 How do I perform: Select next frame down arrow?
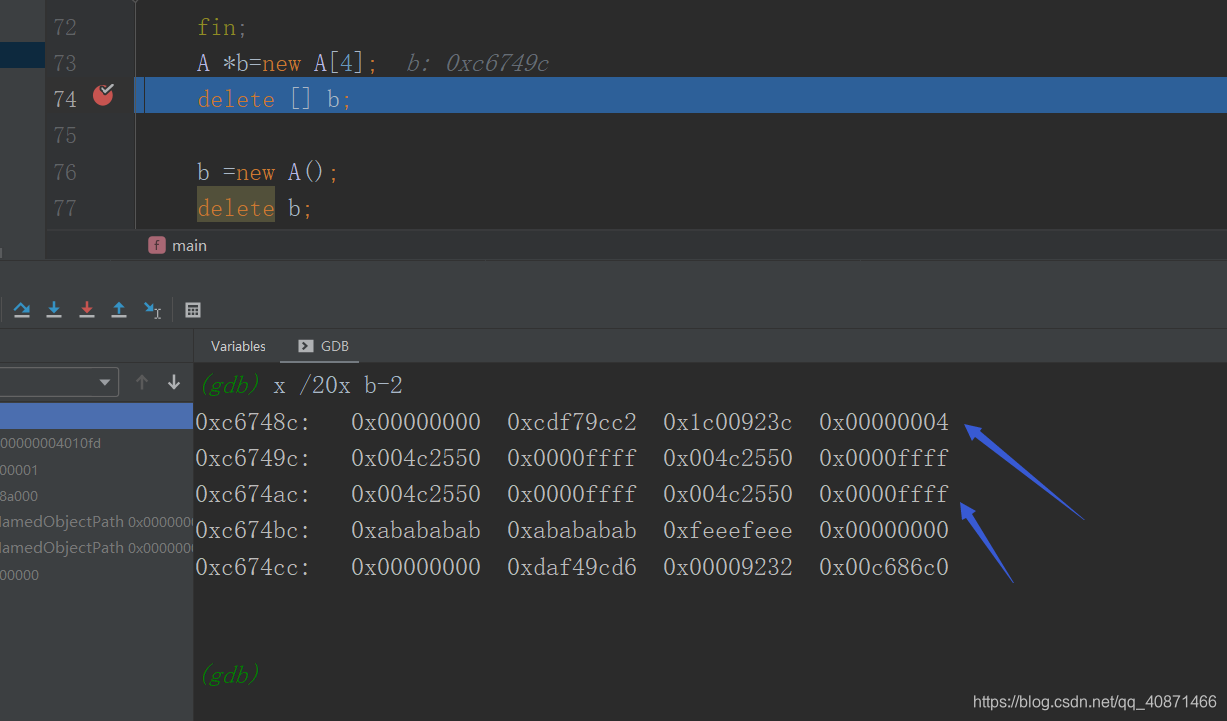174,382
